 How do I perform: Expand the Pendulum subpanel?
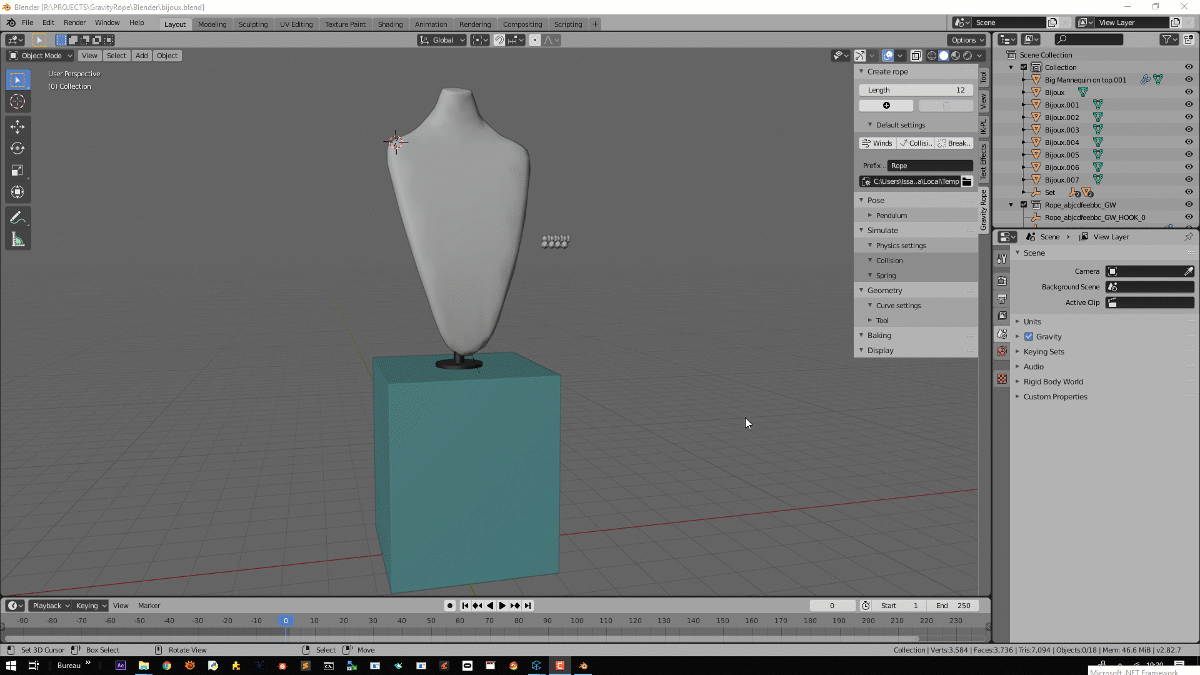(891, 215)
